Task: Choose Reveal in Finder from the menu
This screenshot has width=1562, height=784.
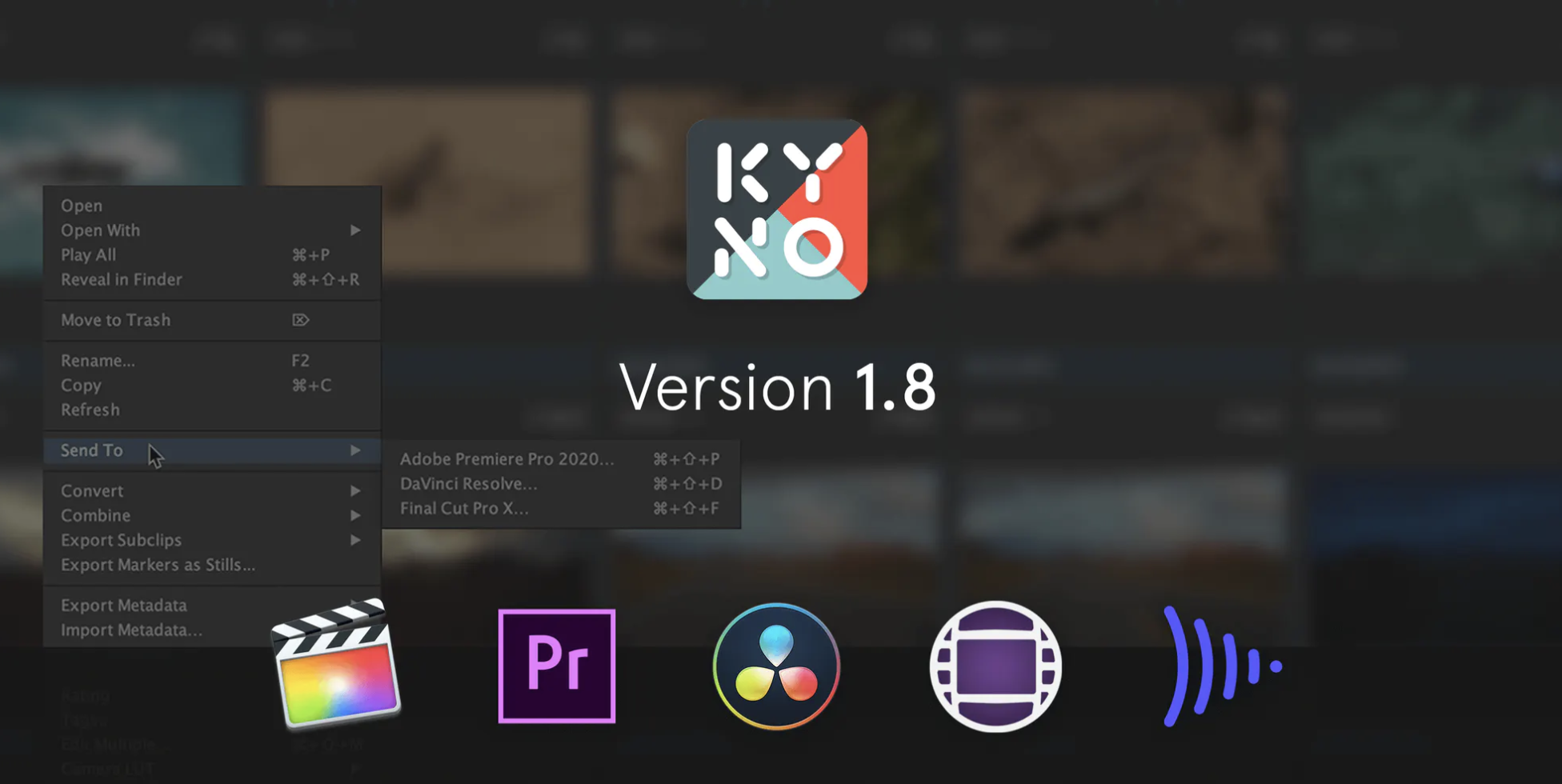Action: point(121,279)
